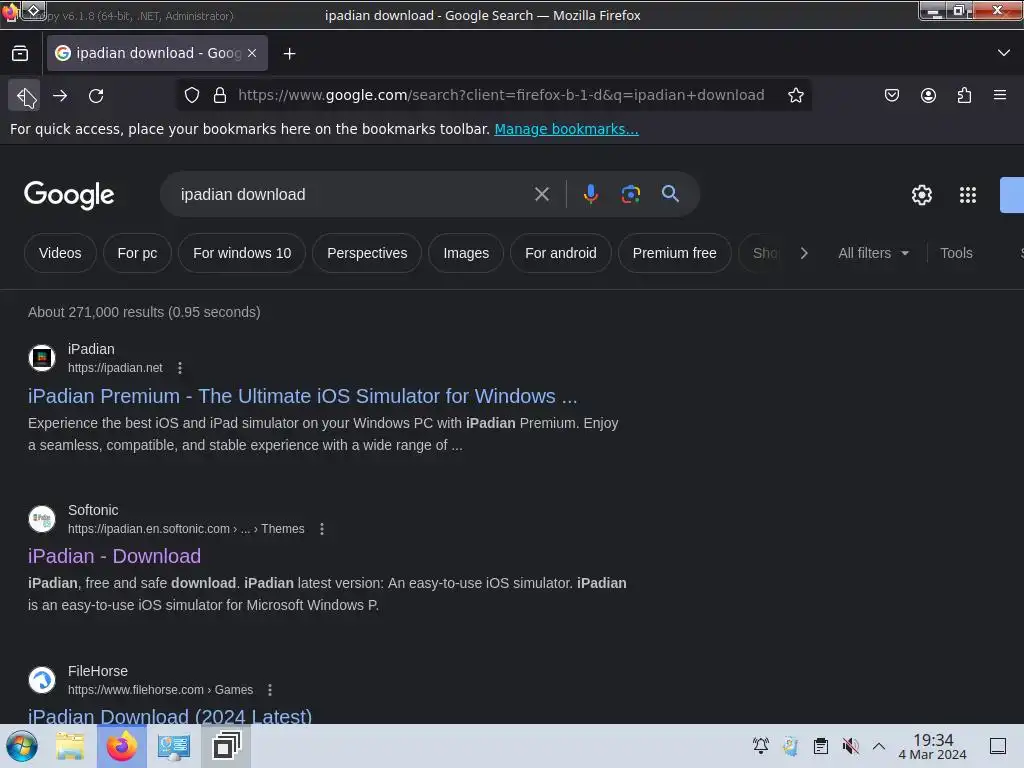This screenshot has height=768, width=1024.
Task: Click the About 271,000 results text
Action: coord(144,312)
